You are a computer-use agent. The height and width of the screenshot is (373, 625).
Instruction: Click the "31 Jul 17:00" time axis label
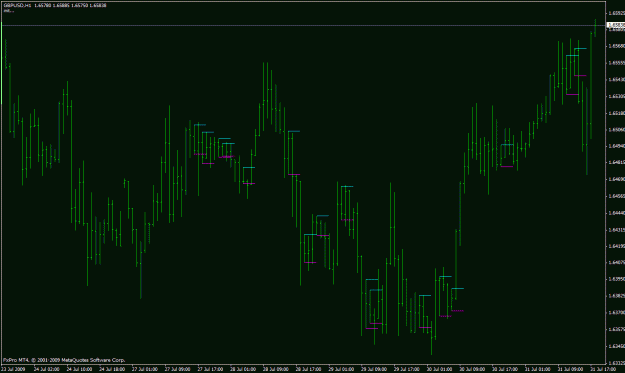[x=602, y=369]
